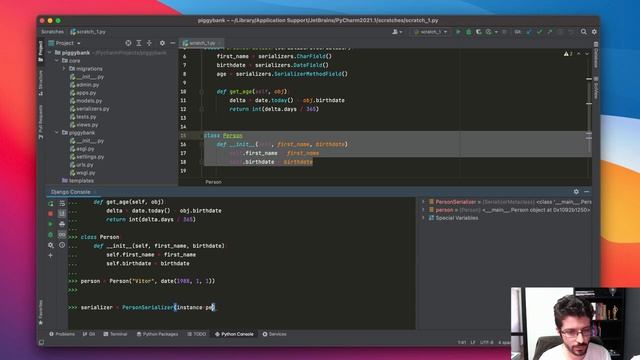
Task: Click the console input line with PersonSerializer
Action: 242,307
